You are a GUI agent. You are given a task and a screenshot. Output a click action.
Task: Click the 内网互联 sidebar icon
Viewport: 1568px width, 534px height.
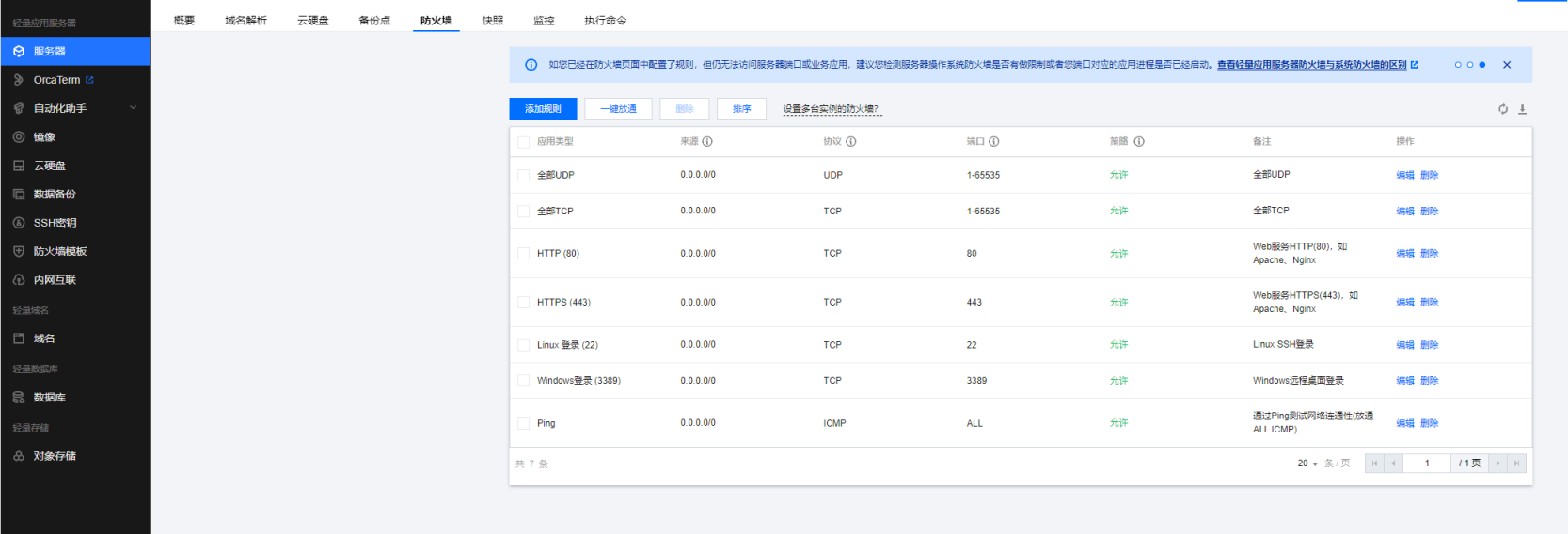[x=19, y=280]
